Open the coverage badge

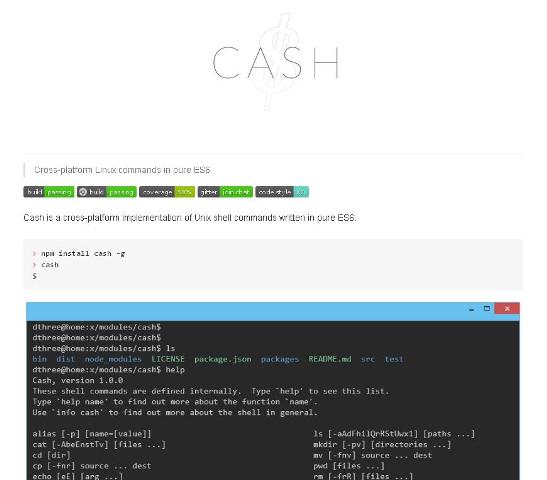[x=167, y=192]
